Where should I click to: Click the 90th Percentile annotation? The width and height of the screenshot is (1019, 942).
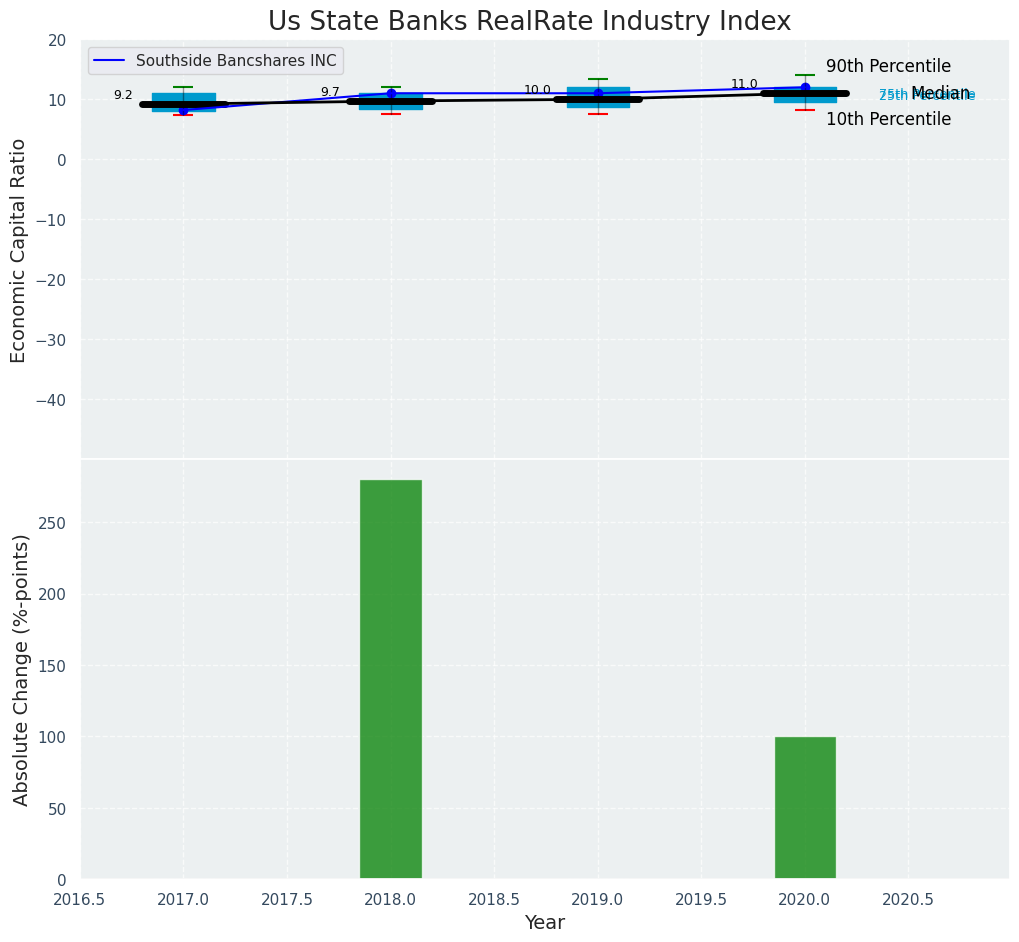(x=888, y=67)
